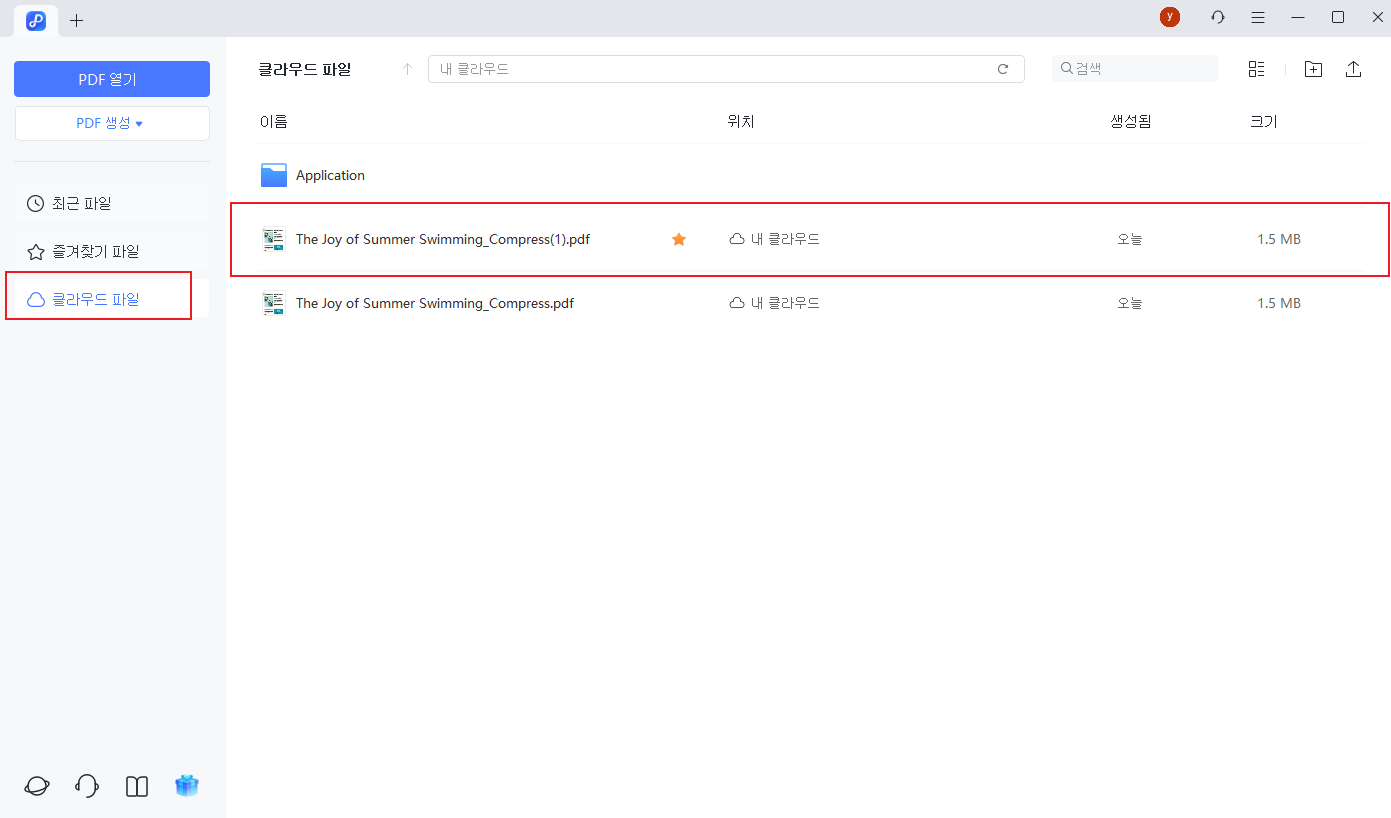This screenshot has width=1391, height=818.
Task: Add a new tab with plus button
Action: 77,20
